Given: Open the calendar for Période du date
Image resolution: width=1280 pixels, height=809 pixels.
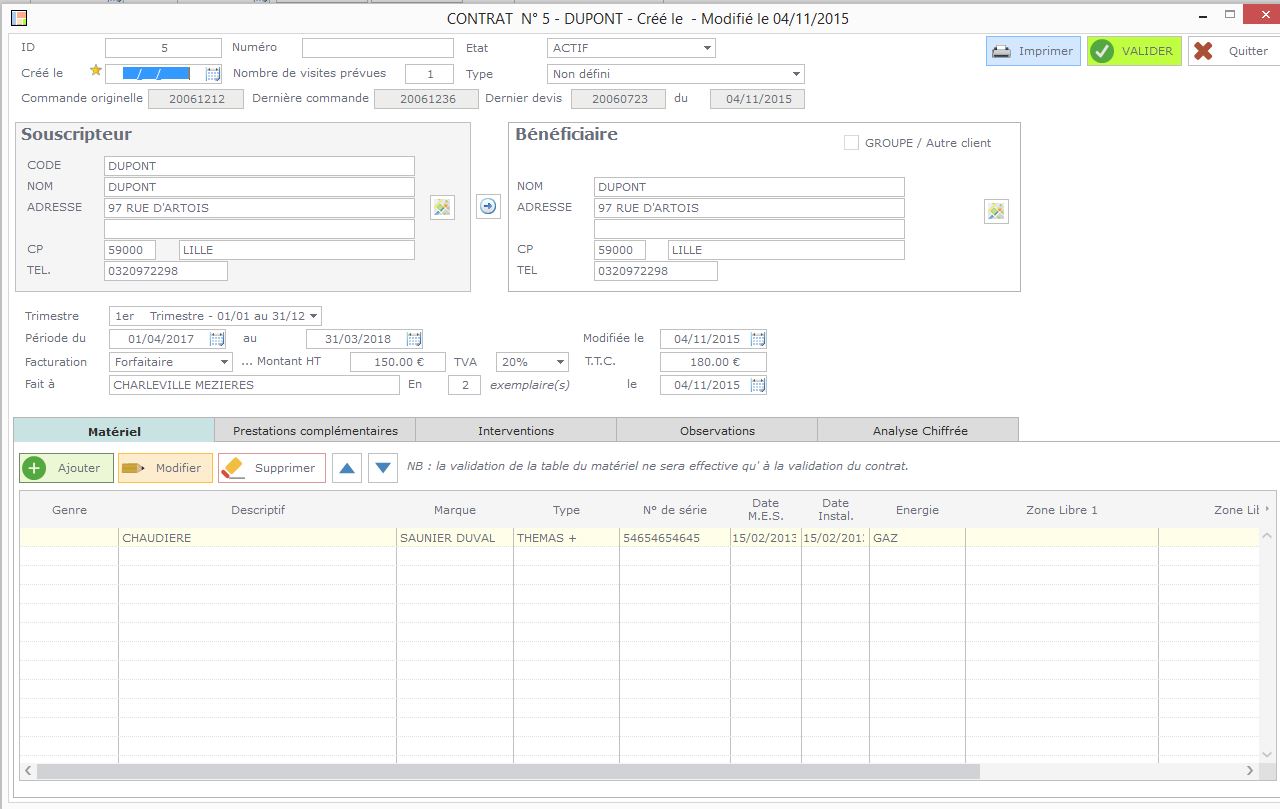Looking at the screenshot, I should [216, 339].
